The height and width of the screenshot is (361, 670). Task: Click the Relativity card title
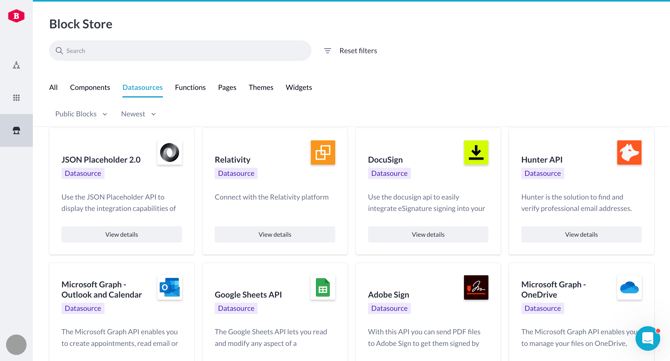click(x=232, y=160)
